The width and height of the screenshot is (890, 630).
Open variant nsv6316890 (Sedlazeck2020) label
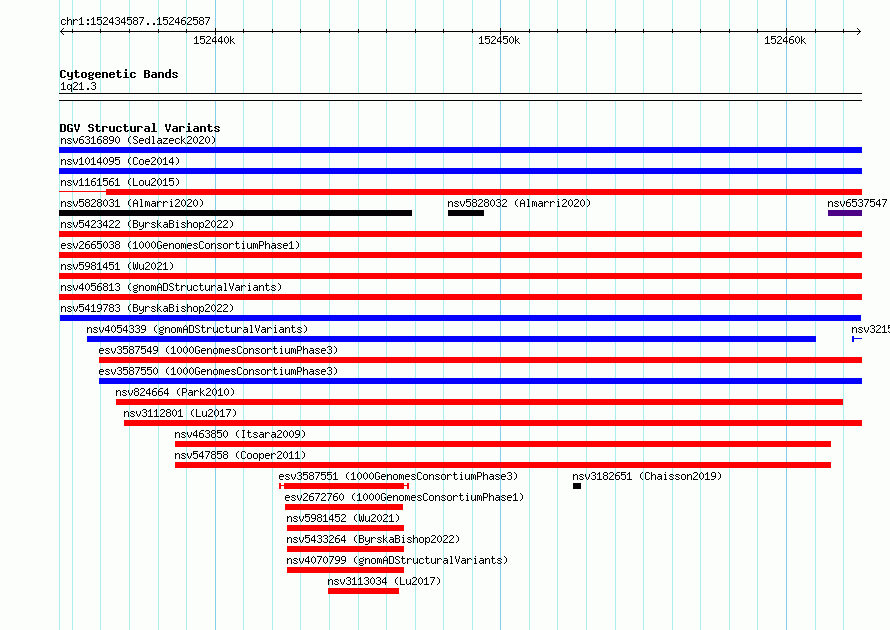[x=138, y=140]
